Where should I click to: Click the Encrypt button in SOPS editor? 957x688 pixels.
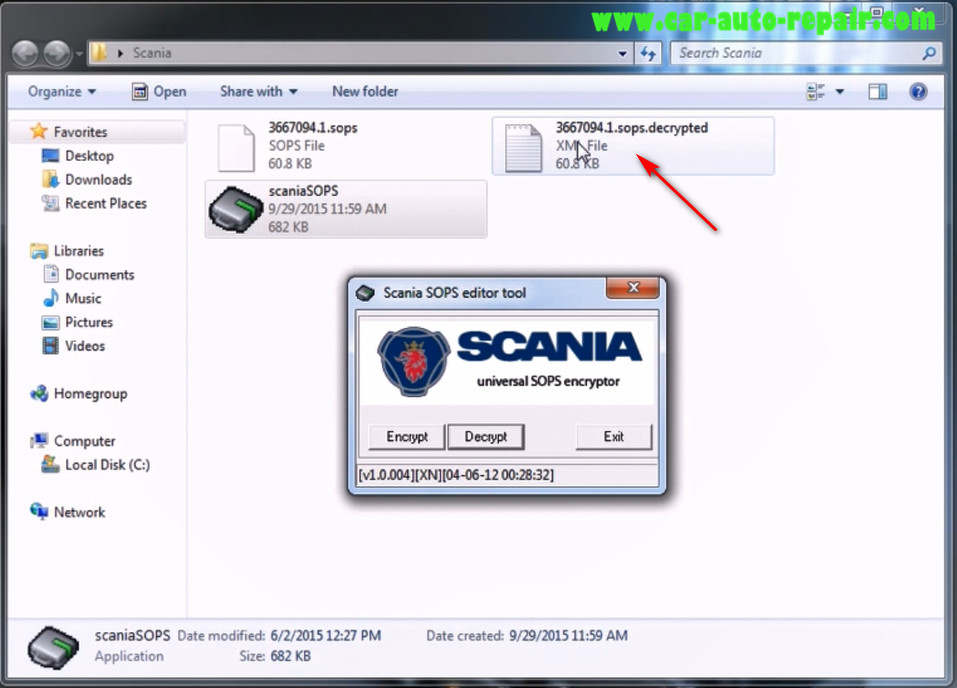[406, 437]
